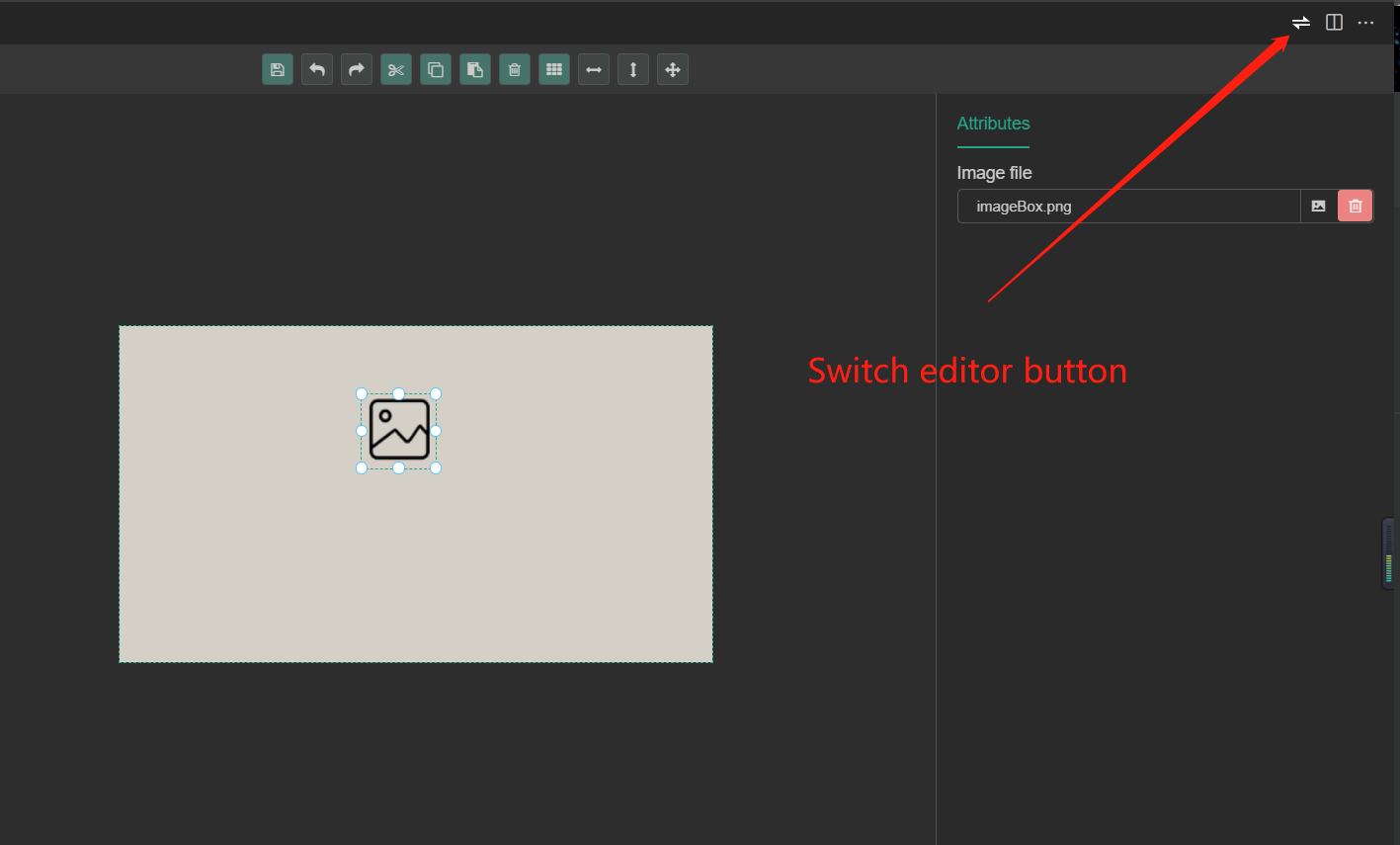
Task: Click the horizontal double-arrow icon
Action: coord(594,69)
